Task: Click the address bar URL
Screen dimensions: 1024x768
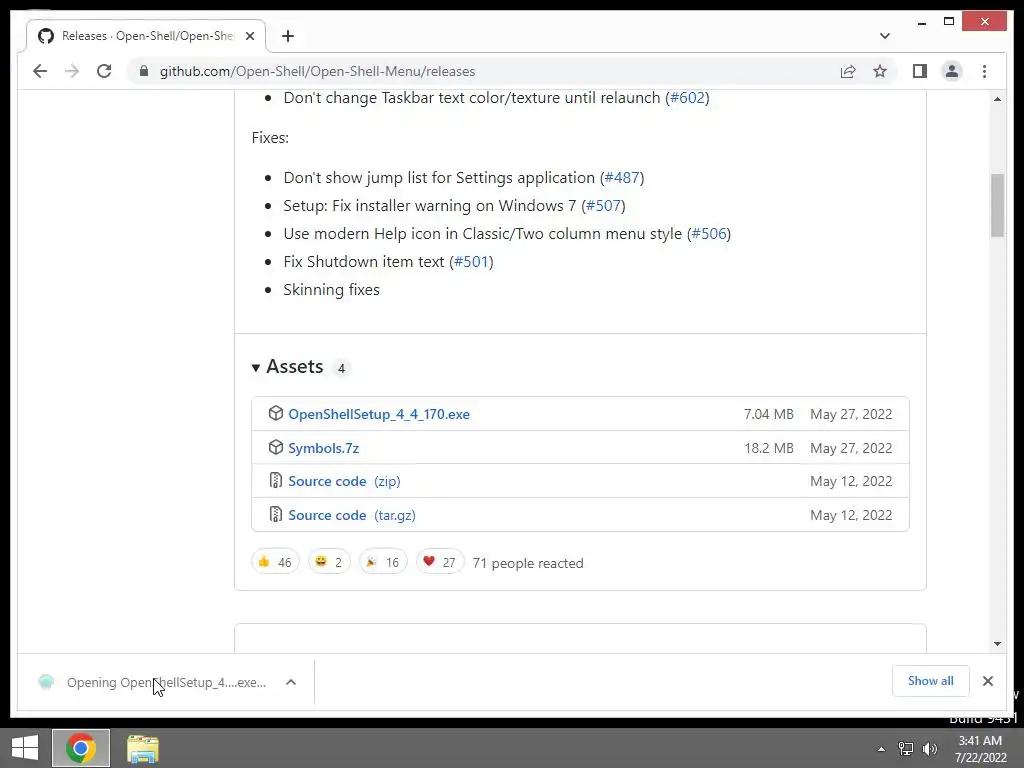Action: click(317, 71)
